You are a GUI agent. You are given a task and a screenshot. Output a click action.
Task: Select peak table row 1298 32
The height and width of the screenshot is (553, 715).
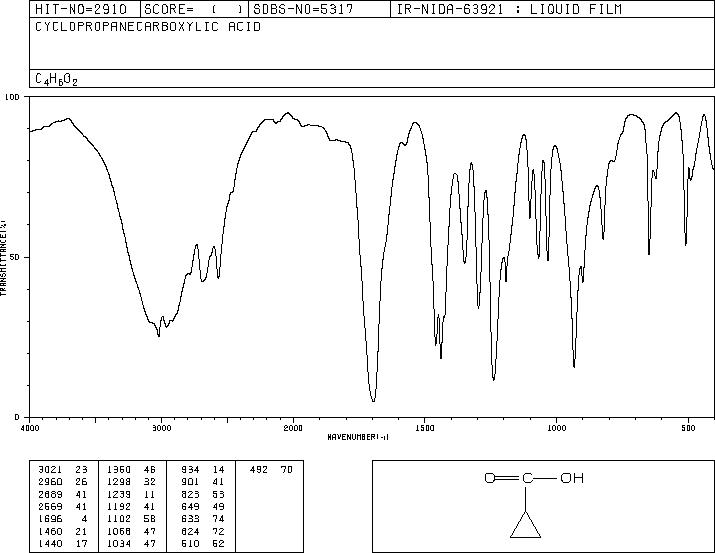(x=131, y=482)
